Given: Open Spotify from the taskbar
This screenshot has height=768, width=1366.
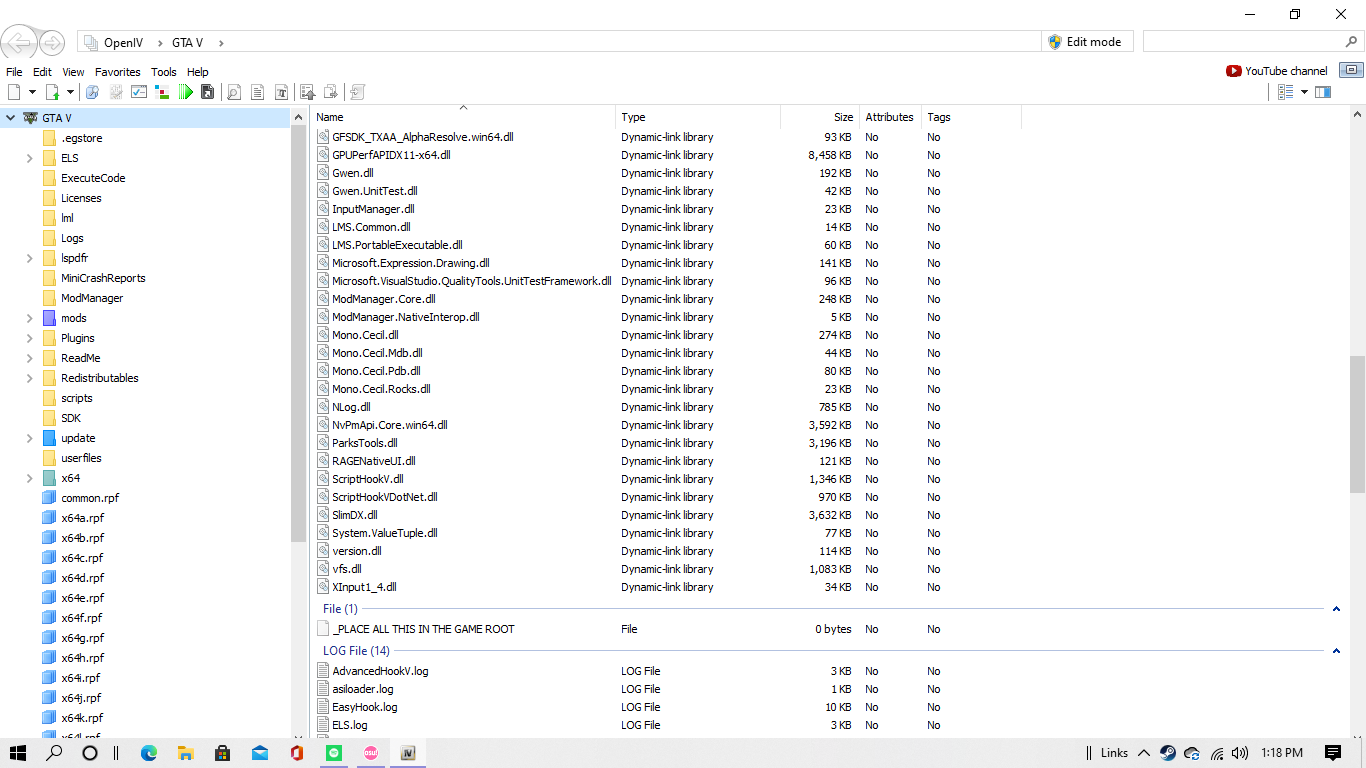Looking at the screenshot, I should [x=334, y=753].
